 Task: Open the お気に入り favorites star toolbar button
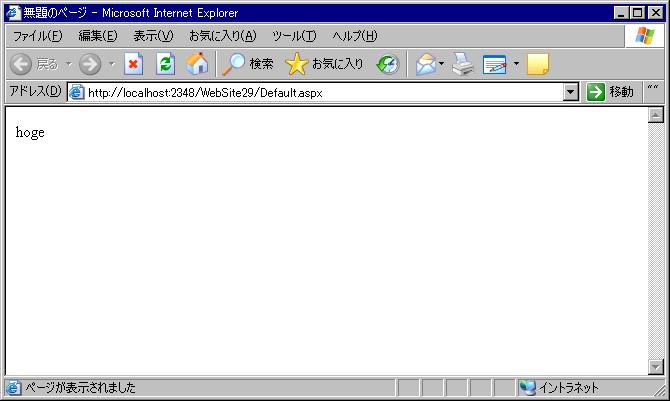pyautogui.click(x=324, y=64)
